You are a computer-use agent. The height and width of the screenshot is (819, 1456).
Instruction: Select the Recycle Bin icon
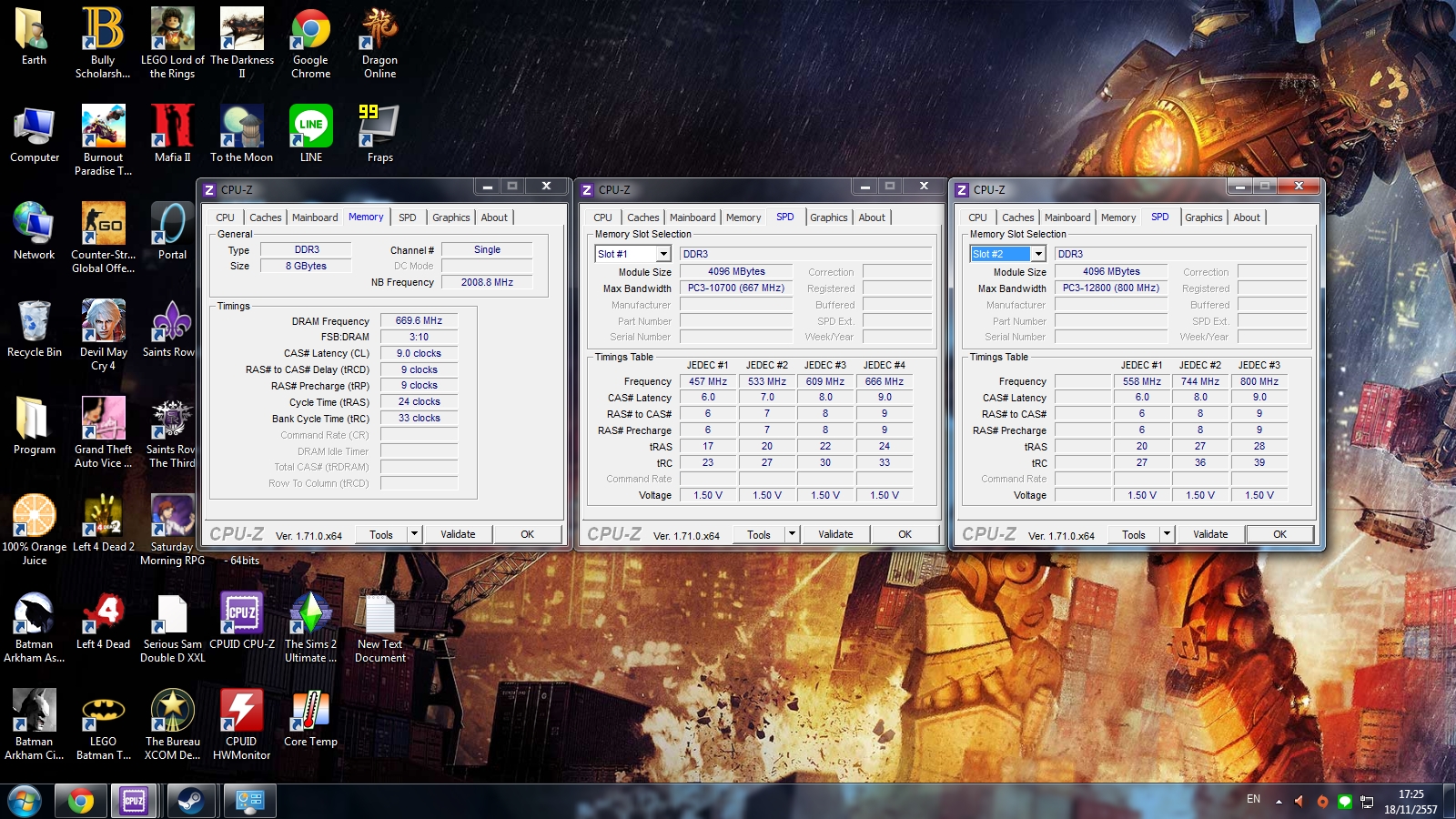coord(35,329)
